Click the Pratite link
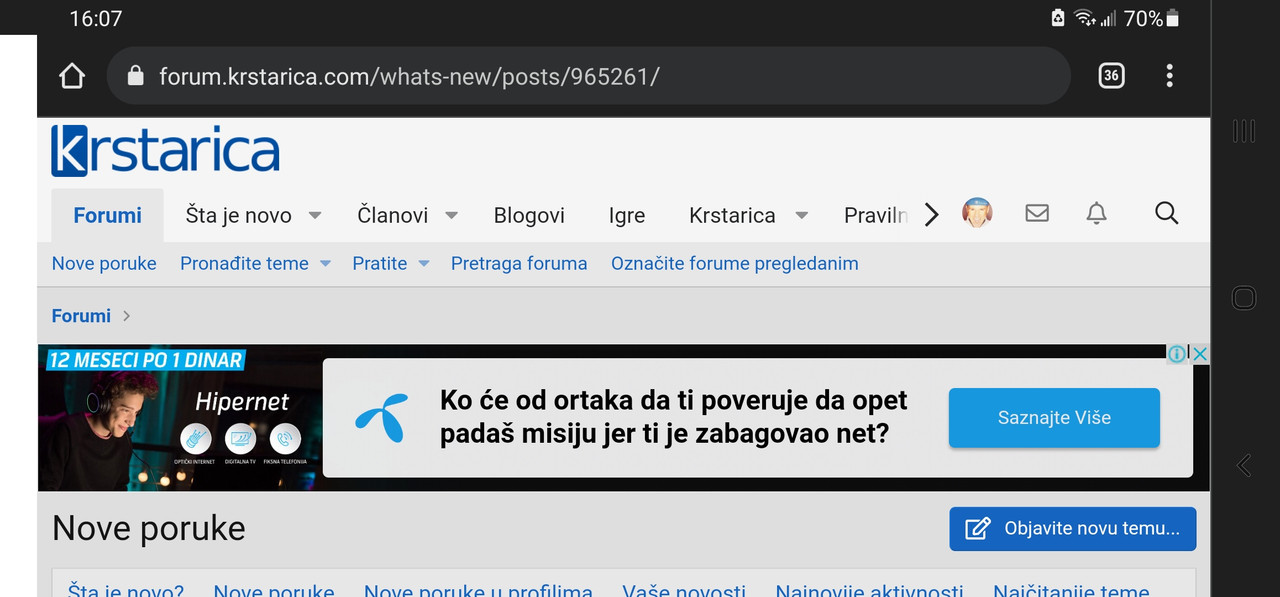The image size is (1280, 597). [380, 264]
